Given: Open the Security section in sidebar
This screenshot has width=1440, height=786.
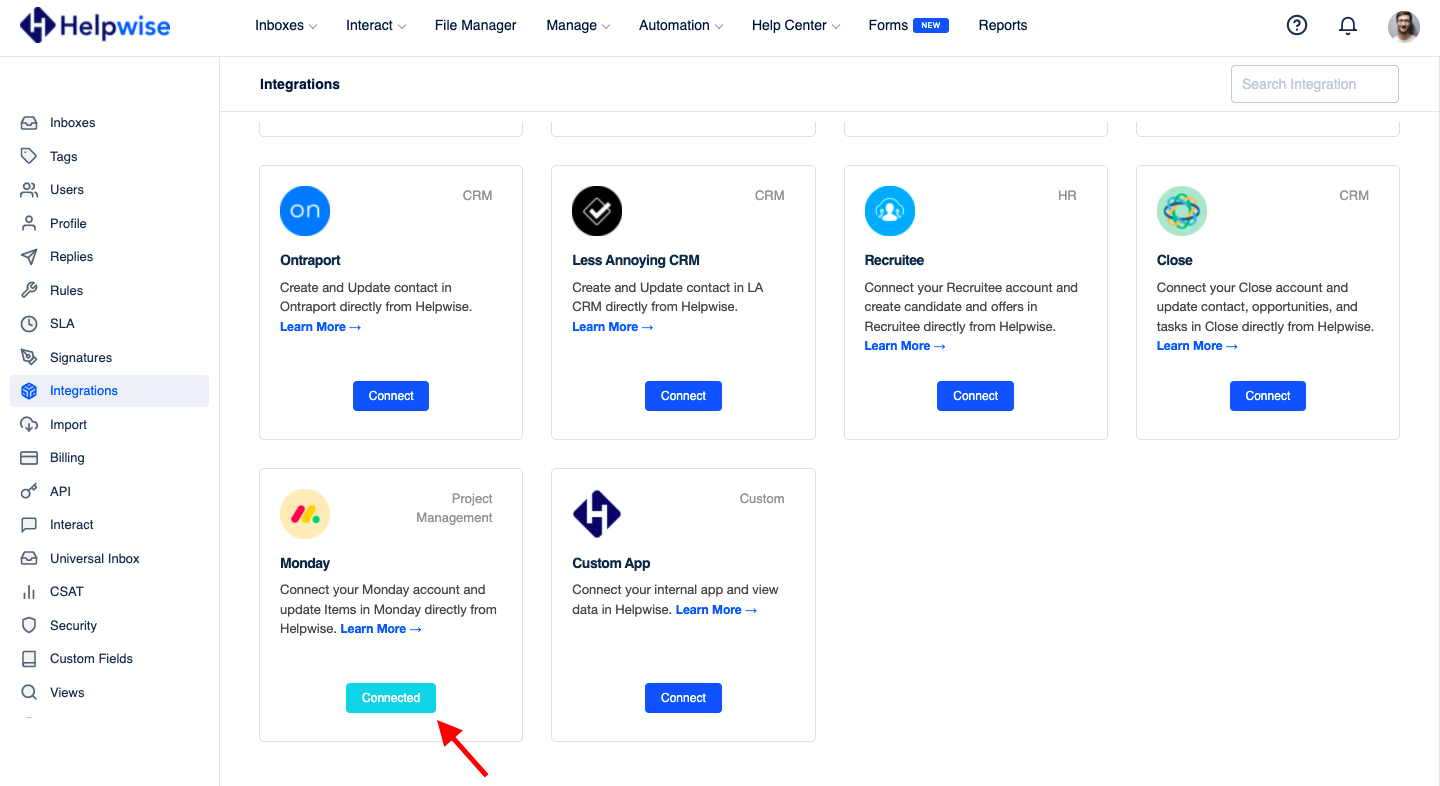Looking at the screenshot, I should 72,625.
